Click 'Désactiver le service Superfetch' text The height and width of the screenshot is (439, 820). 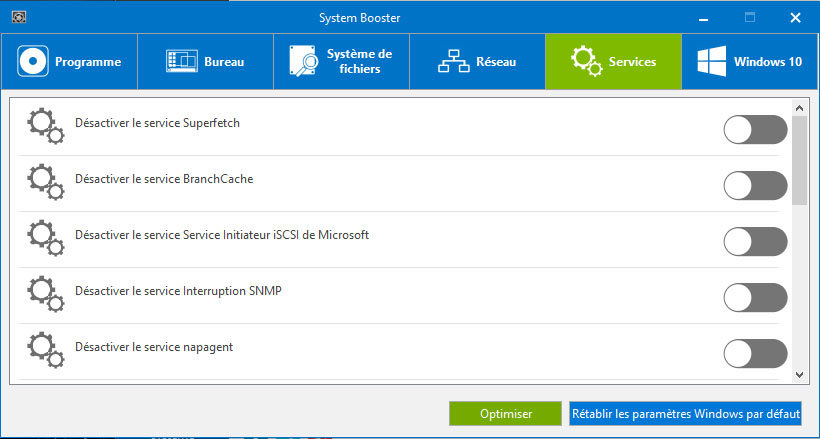tap(157, 123)
